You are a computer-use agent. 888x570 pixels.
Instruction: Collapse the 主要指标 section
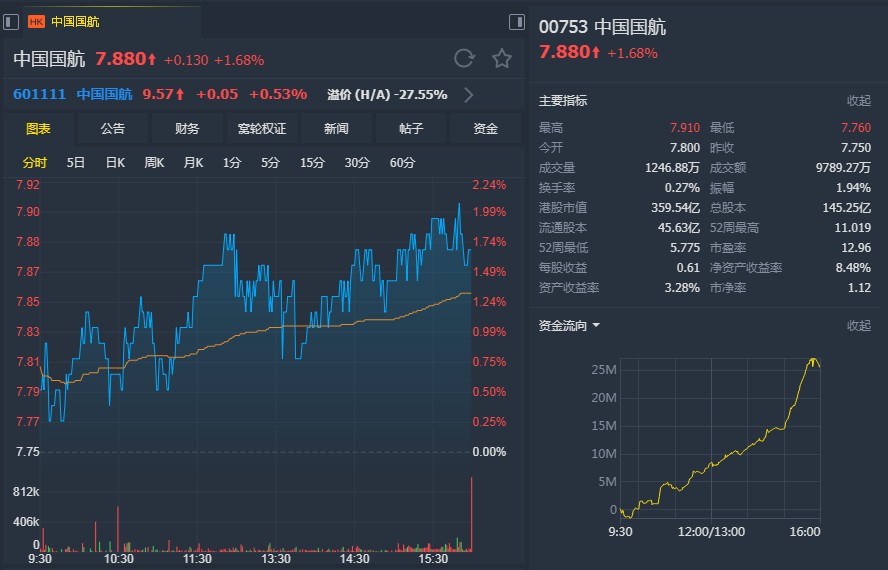(858, 100)
